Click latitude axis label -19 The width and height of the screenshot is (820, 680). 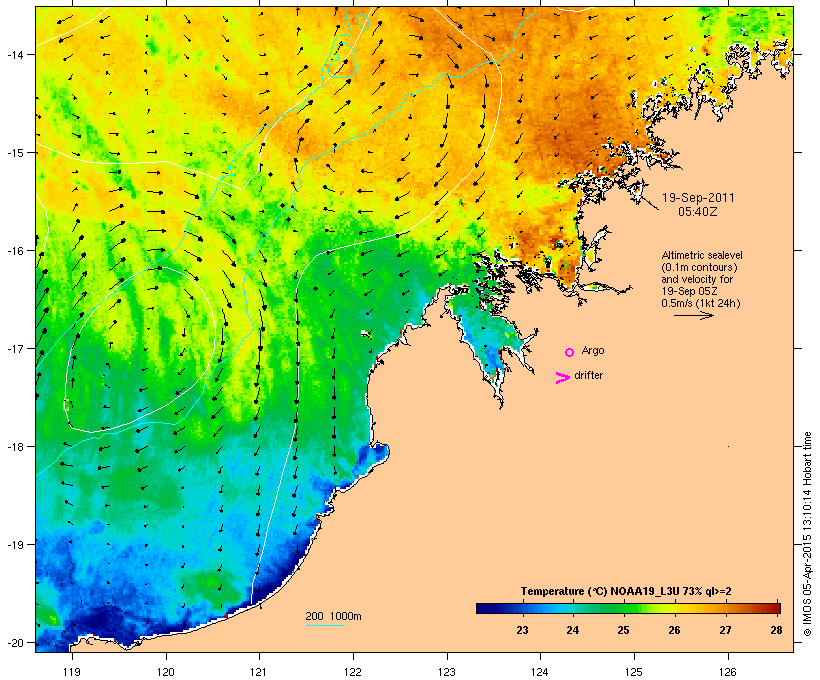[15, 545]
